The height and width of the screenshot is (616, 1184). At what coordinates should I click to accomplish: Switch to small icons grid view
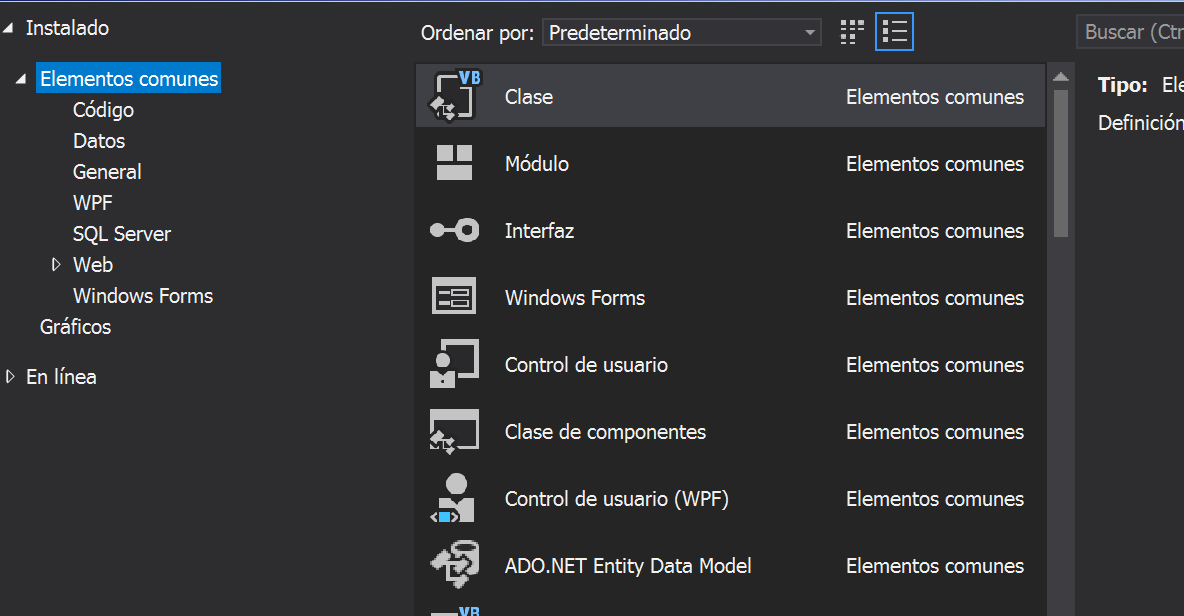852,32
